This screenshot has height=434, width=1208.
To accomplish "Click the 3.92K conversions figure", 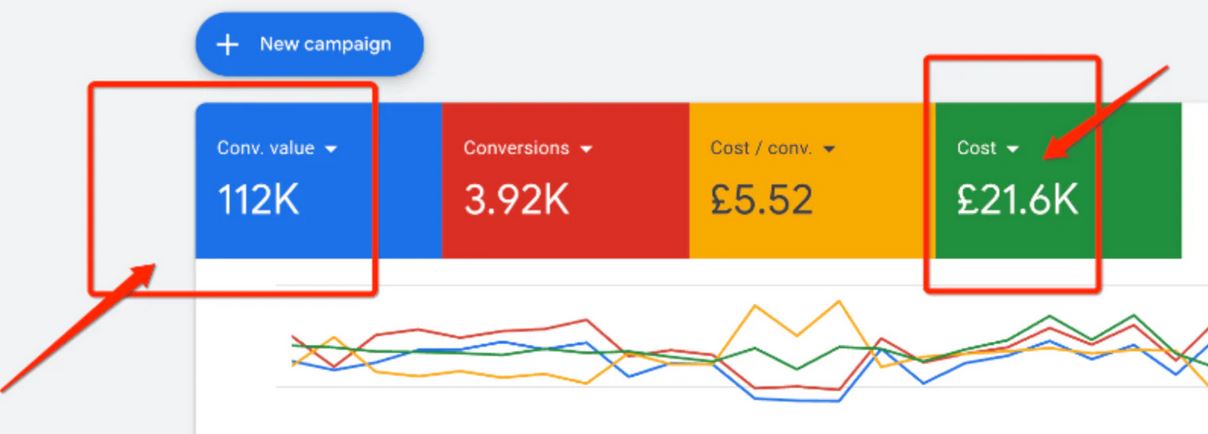I will click(516, 201).
